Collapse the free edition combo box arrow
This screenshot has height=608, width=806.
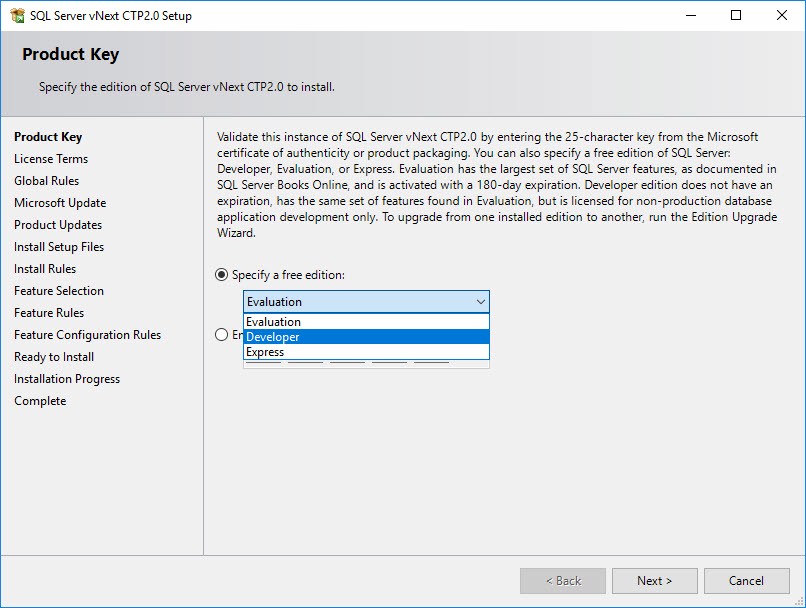[481, 302]
